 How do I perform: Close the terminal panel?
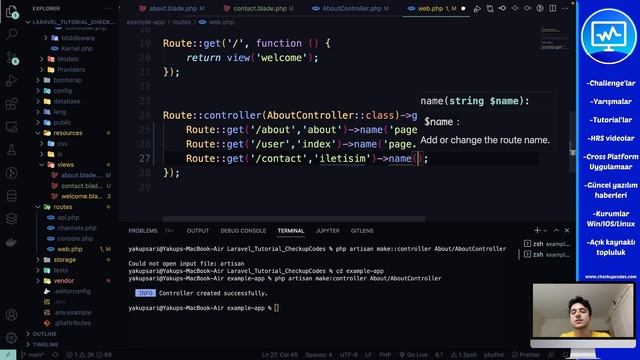tap(567, 231)
